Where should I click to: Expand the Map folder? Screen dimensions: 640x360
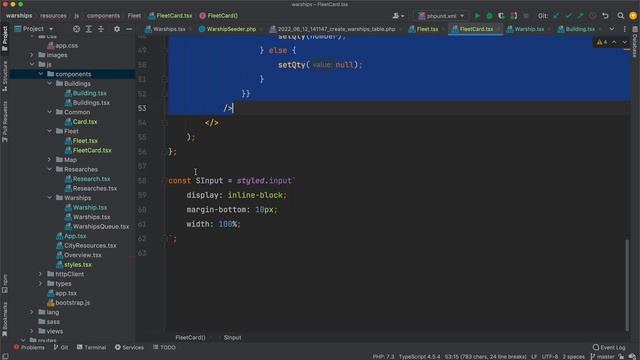click(49, 160)
